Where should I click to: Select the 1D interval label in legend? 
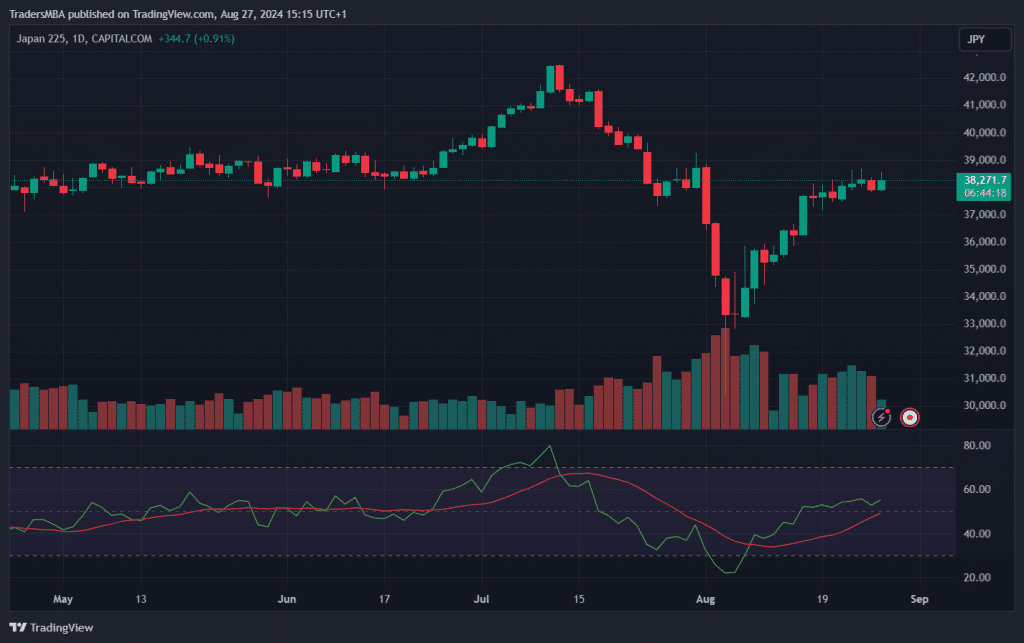coord(99,39)
